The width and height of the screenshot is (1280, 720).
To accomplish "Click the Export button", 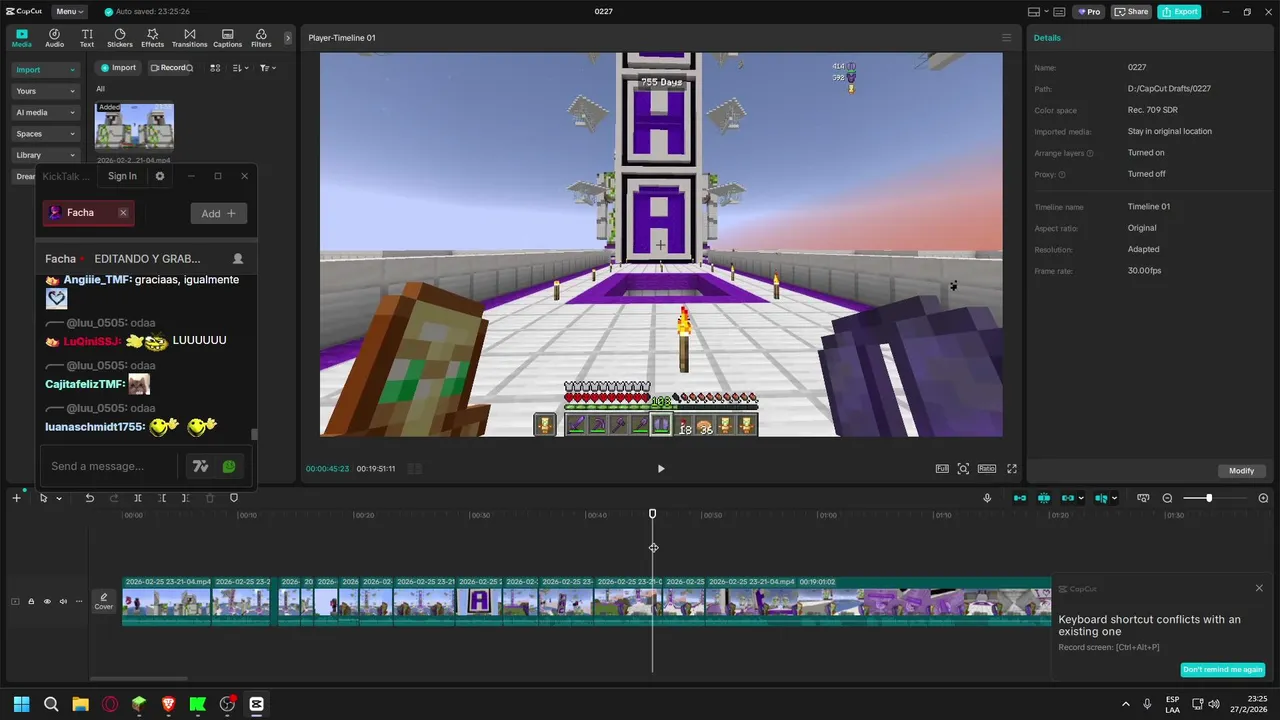I will (x=1180, y=12).
